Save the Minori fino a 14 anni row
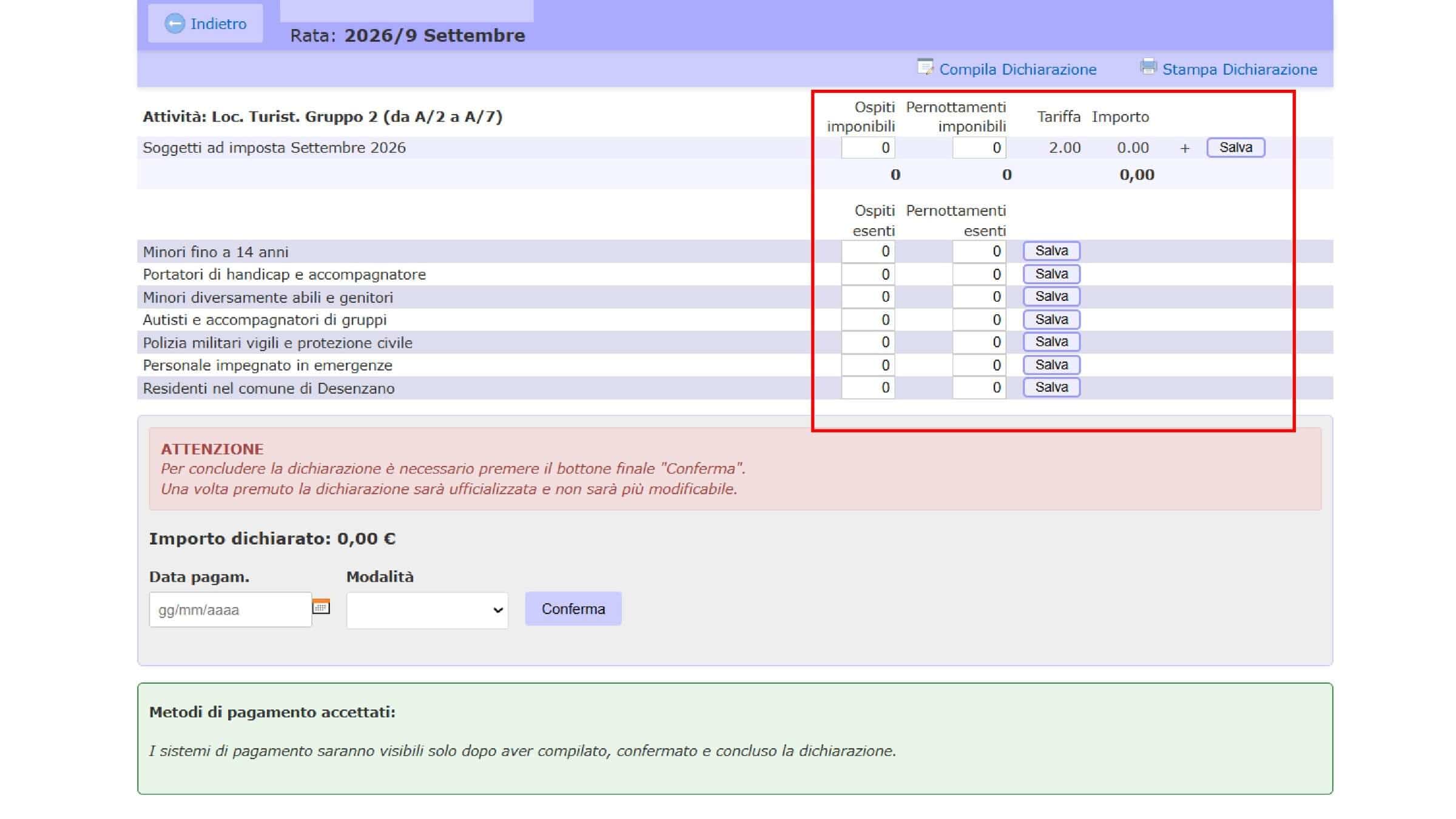The height and width of the screenshot is (819, 1456). tap(1051, 251)
